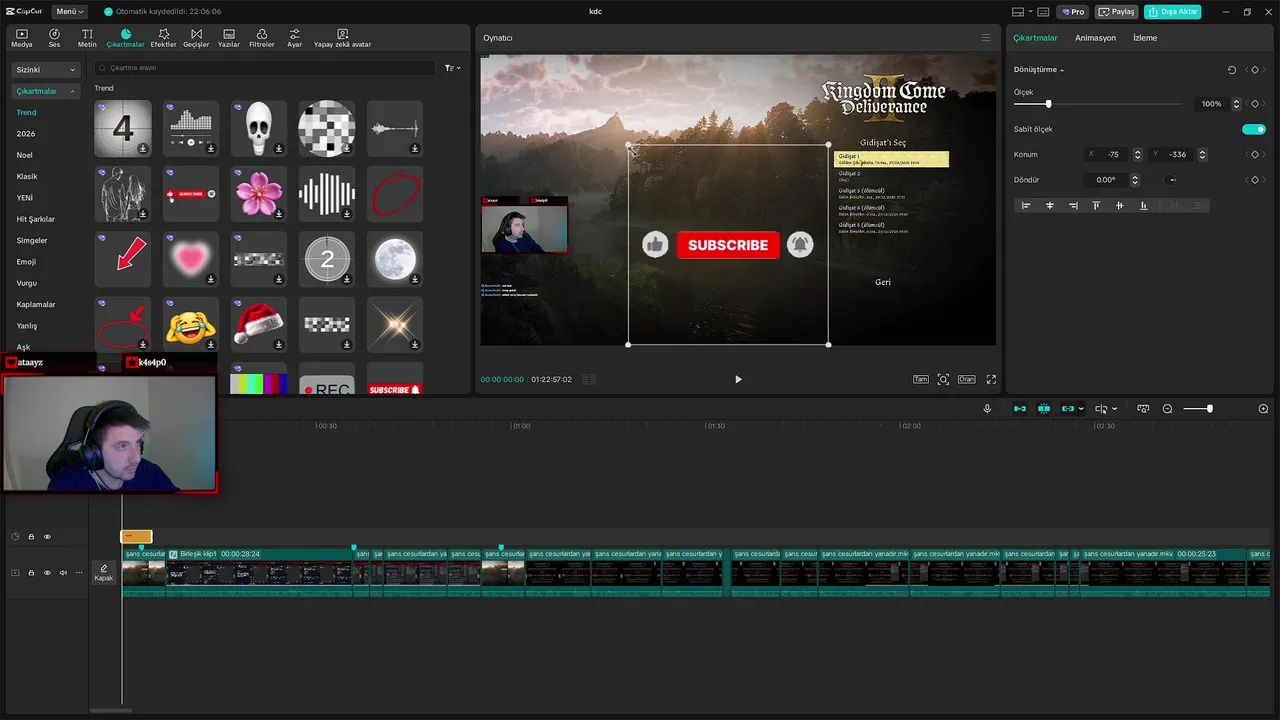1280x720 pixels.
Task: Align sticker to the top
Action: [x=1096, y=205]
